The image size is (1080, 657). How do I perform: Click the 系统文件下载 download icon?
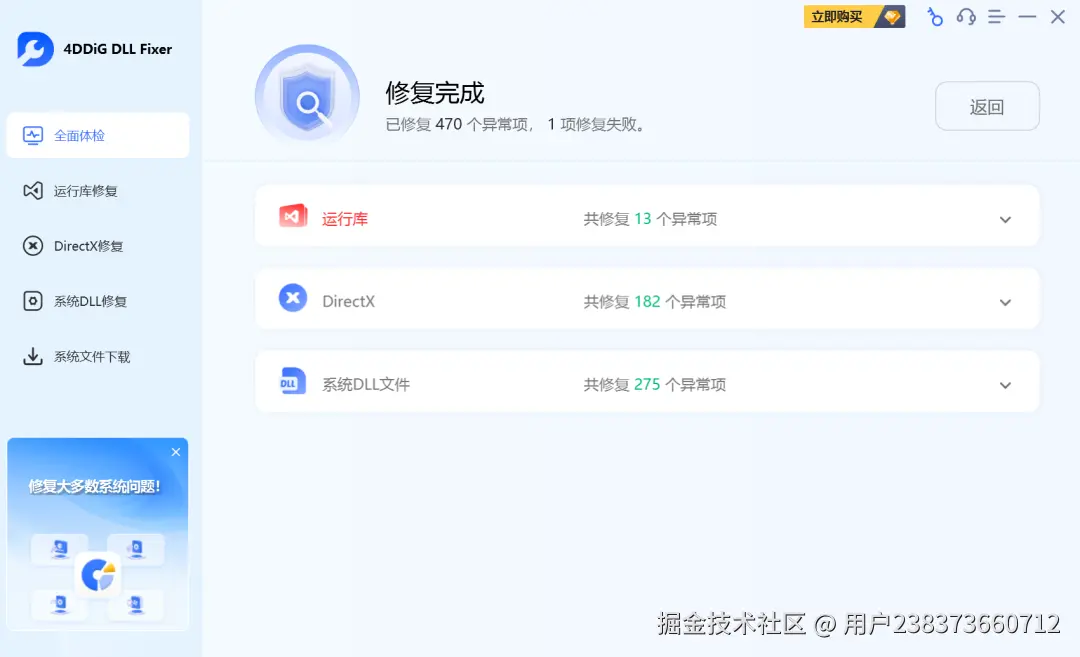[x=32, y=356]
